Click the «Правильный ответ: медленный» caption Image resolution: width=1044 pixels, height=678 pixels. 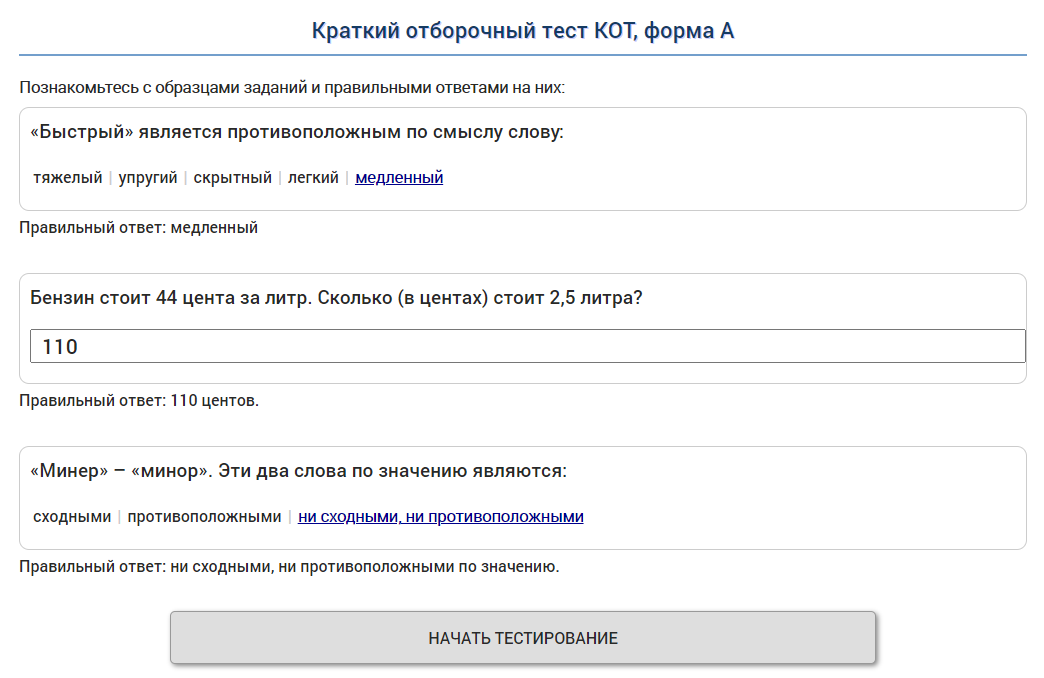coord(138,228)
